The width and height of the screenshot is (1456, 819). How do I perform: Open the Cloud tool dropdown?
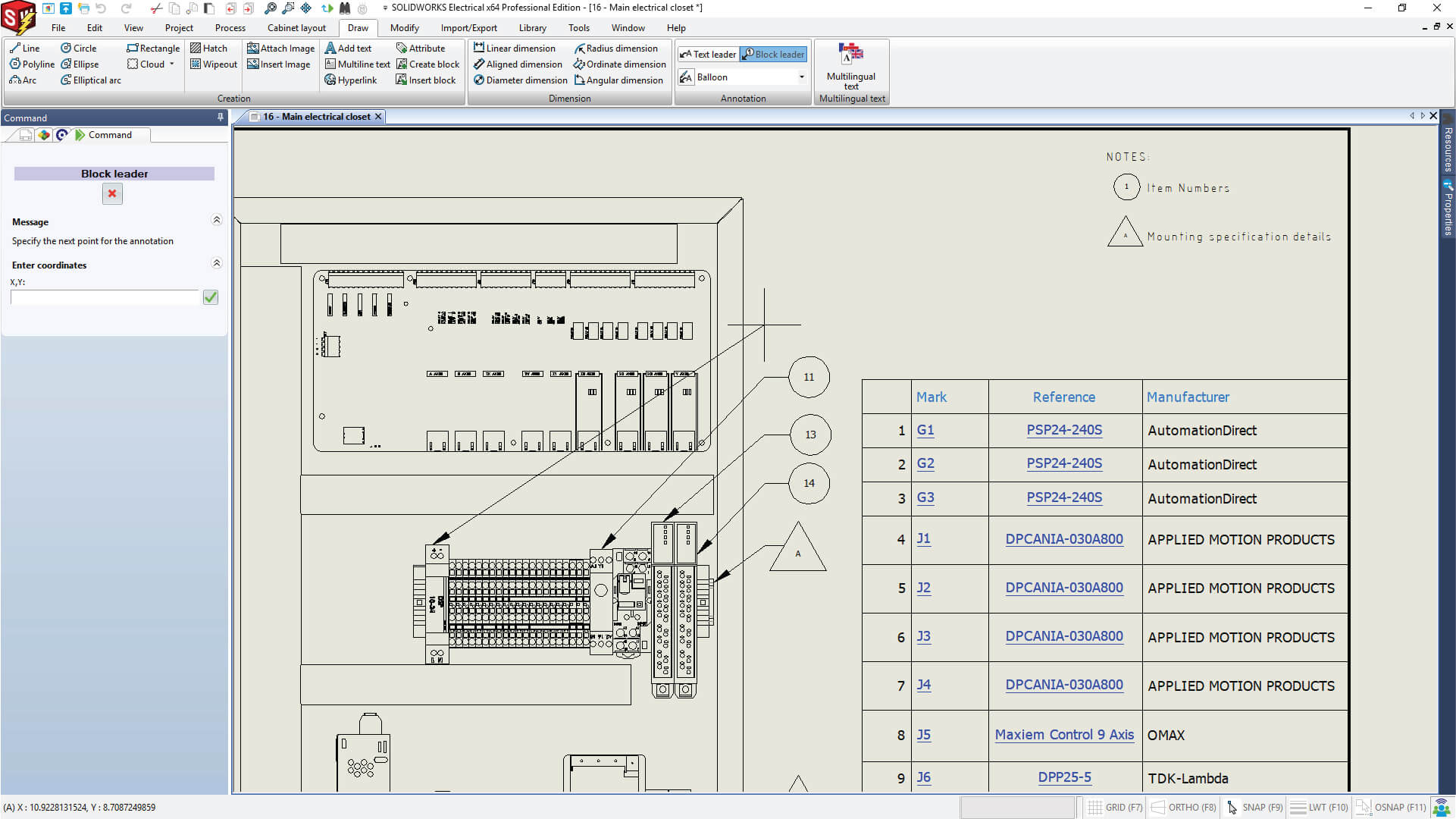(171, 64)
